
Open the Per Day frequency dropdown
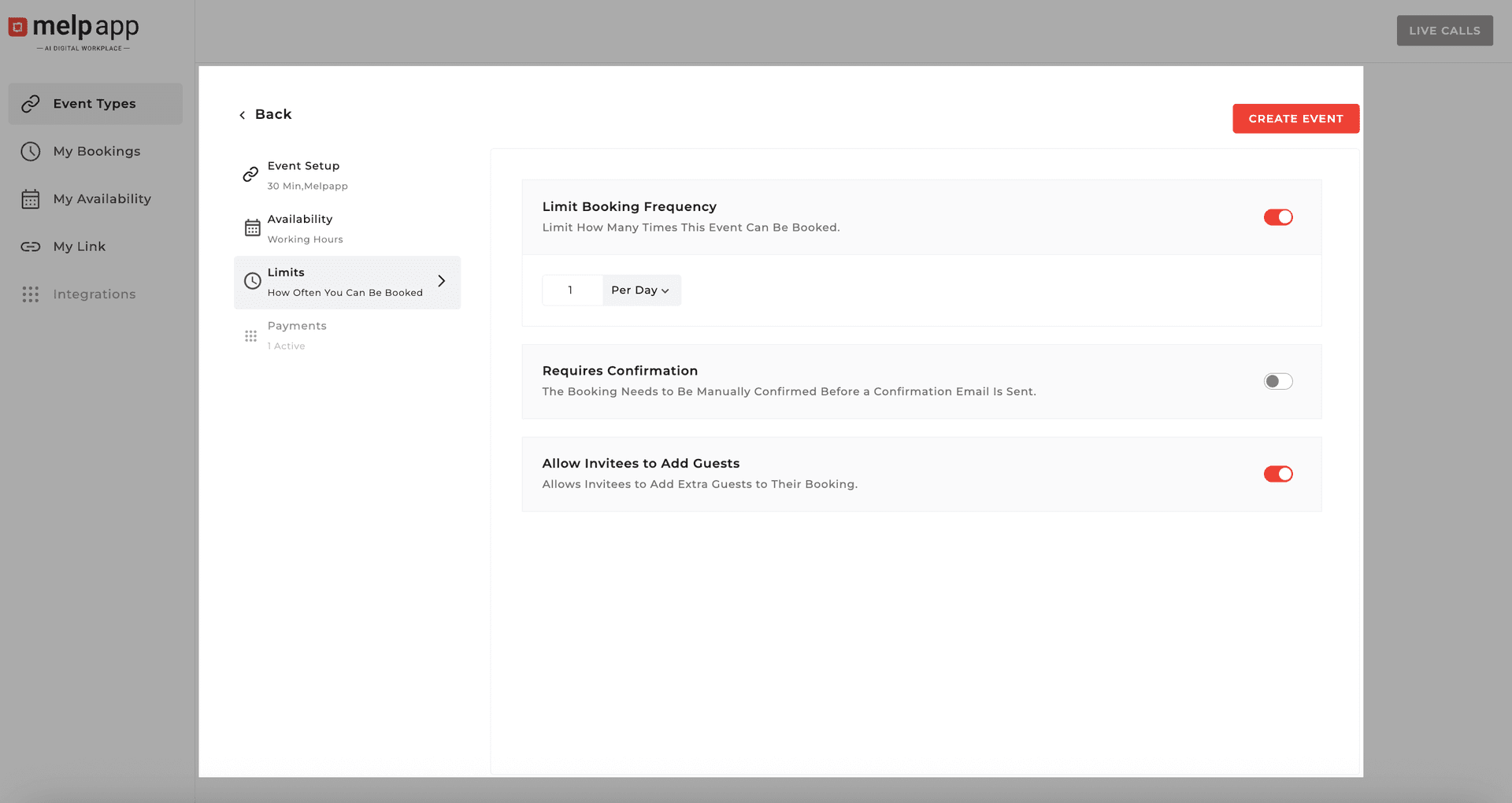(641, 290)
